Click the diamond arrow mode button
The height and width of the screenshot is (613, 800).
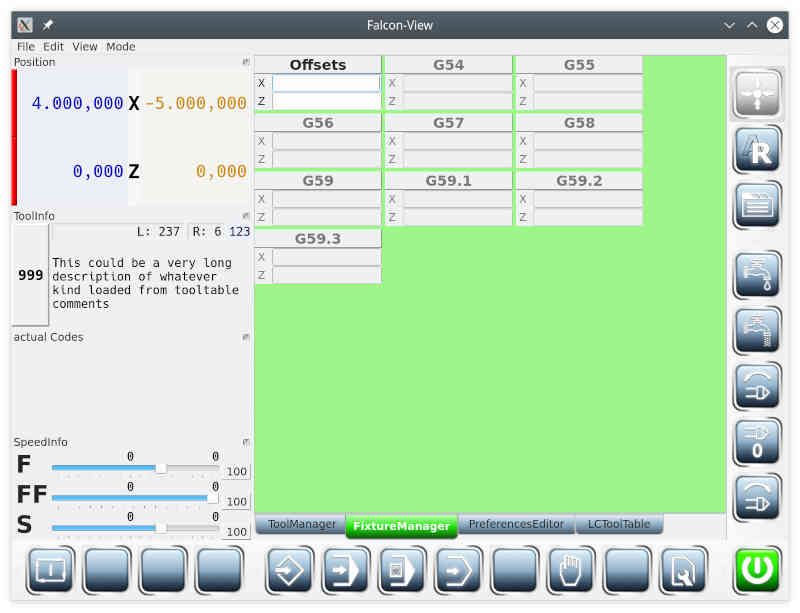tap(290, 570)
